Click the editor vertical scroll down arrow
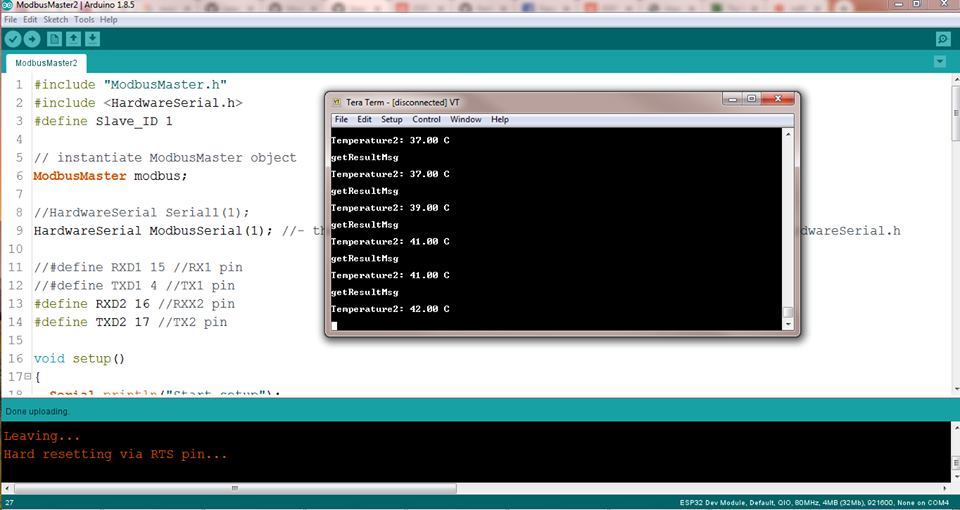The height and width of the screenshot is (510, 960). [x=956, y=389]
